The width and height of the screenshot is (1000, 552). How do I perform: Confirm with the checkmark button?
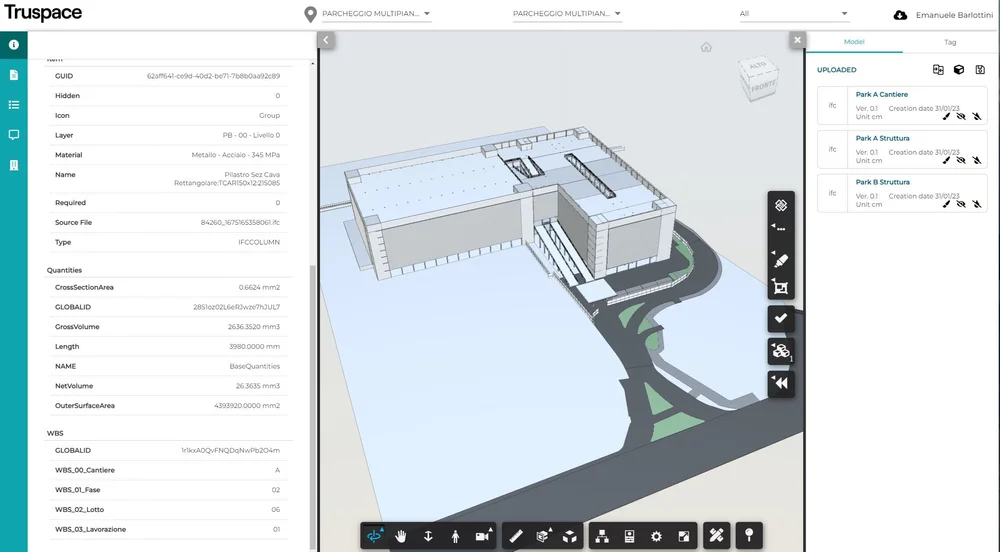(781, 318)
